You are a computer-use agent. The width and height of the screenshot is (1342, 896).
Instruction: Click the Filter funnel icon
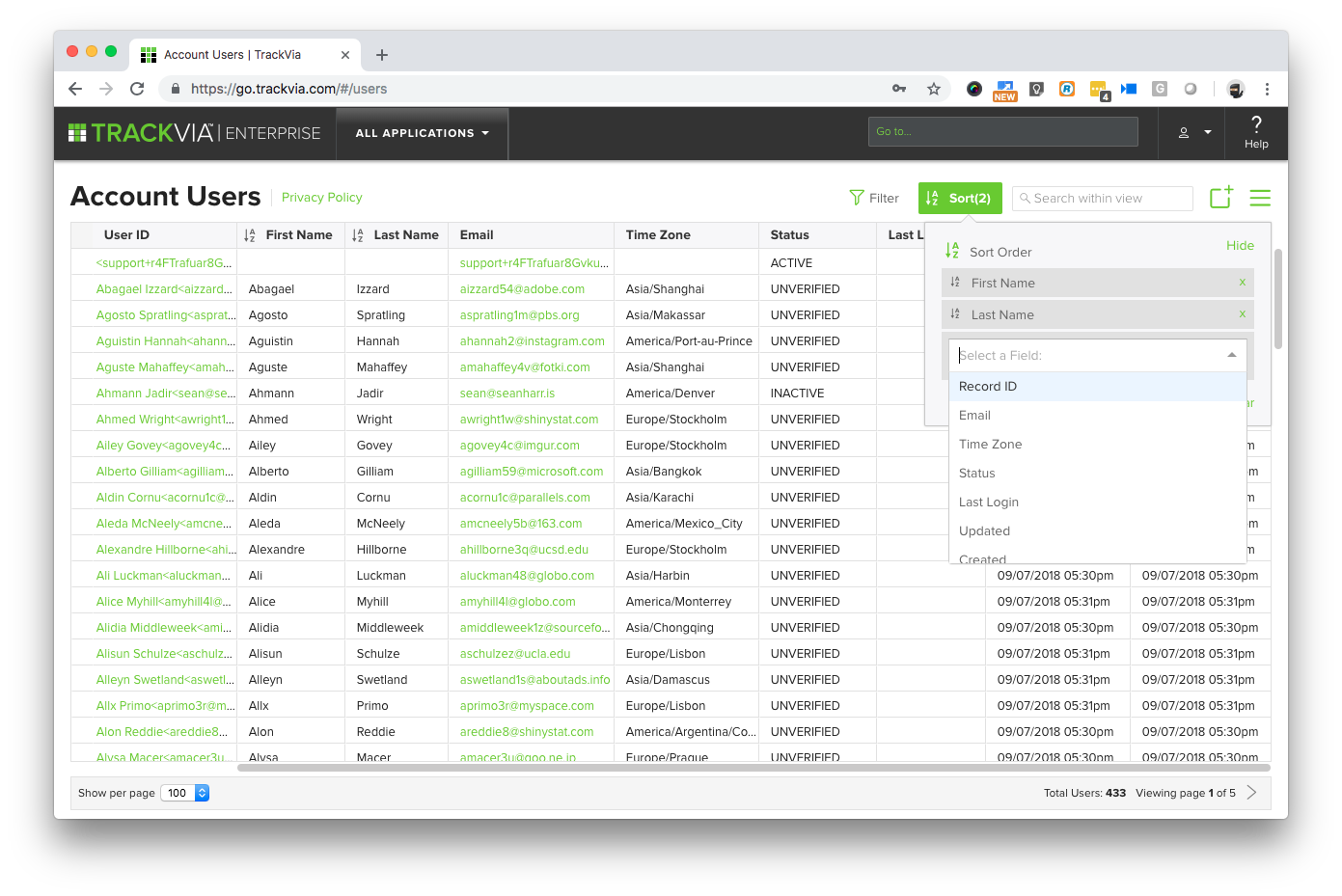pyautogui.click(x=857, y=198)
